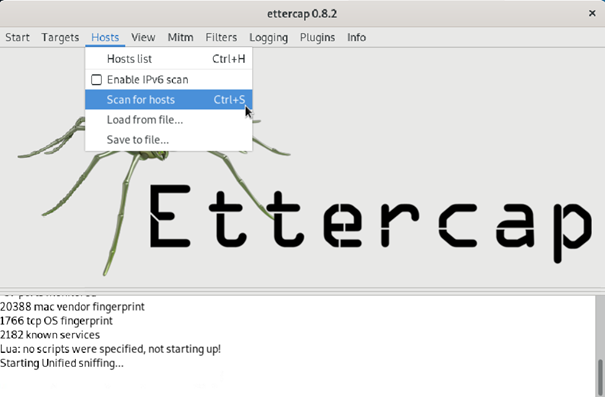Open the Targets menu
Image resolution: width=605 pixels, height=397 pixels.
[x=60, y=37]
